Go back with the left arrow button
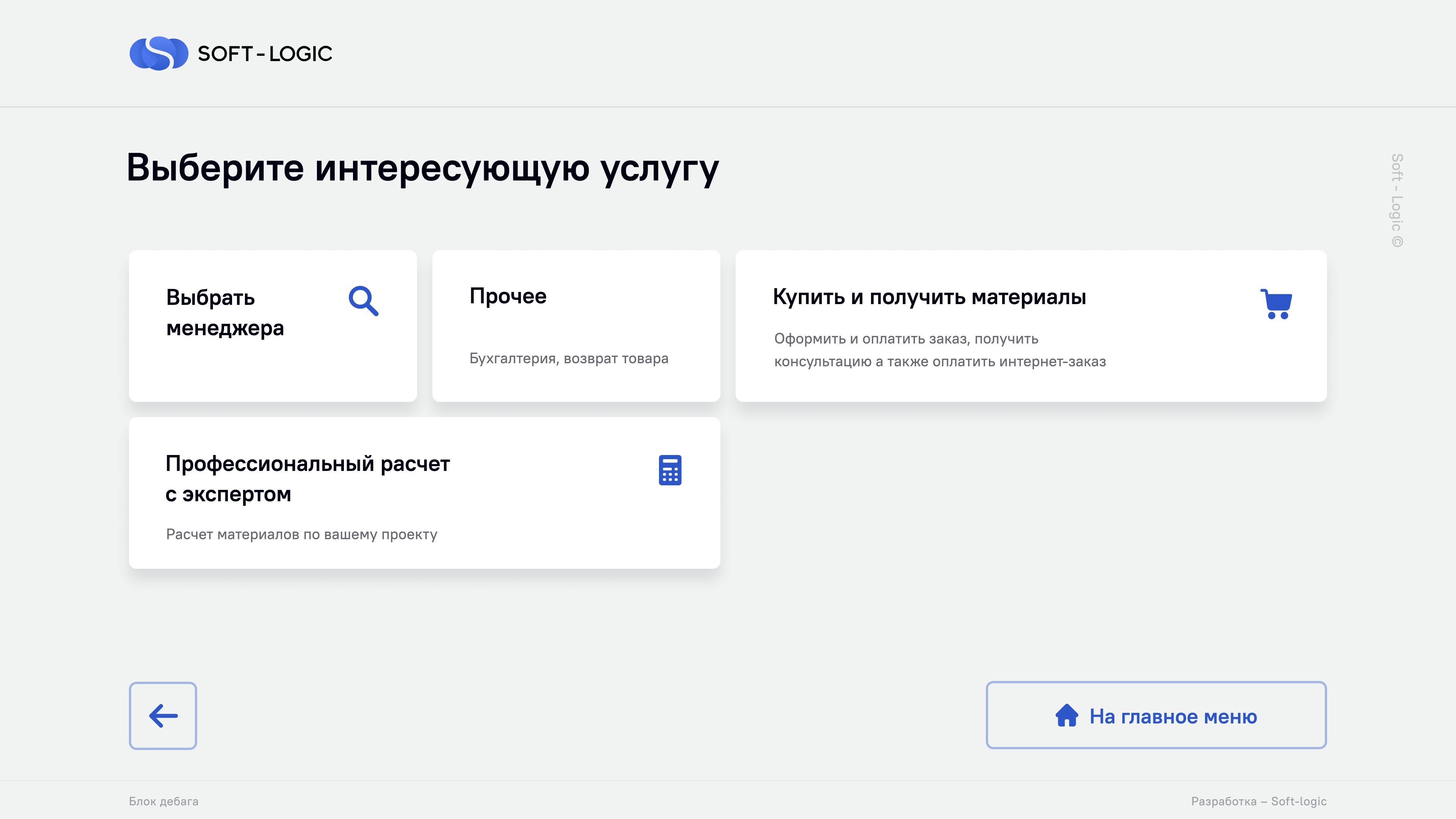This screenshot has height=819, width=1456. pyautogui.click(x=163, y=715)
